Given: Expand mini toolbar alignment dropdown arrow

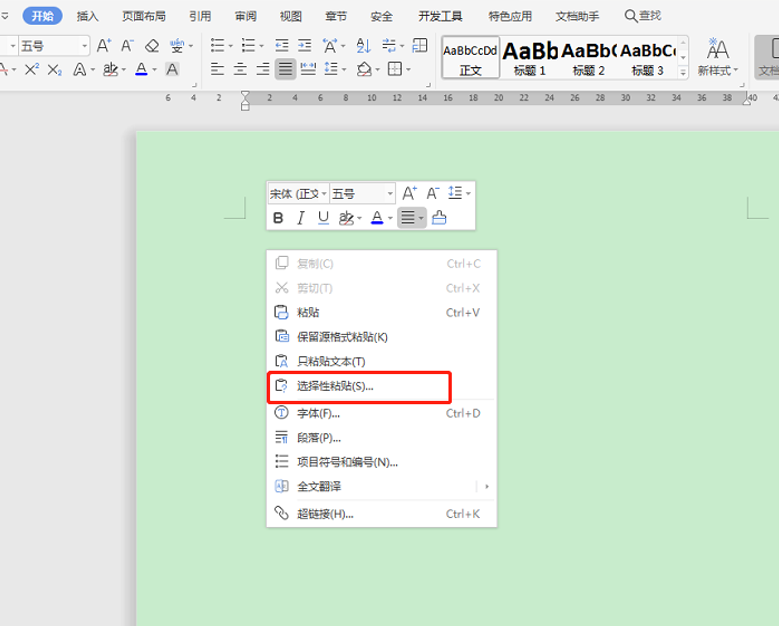Looking at the screenshot, I should pyautogui.click(x=421, y=218).
